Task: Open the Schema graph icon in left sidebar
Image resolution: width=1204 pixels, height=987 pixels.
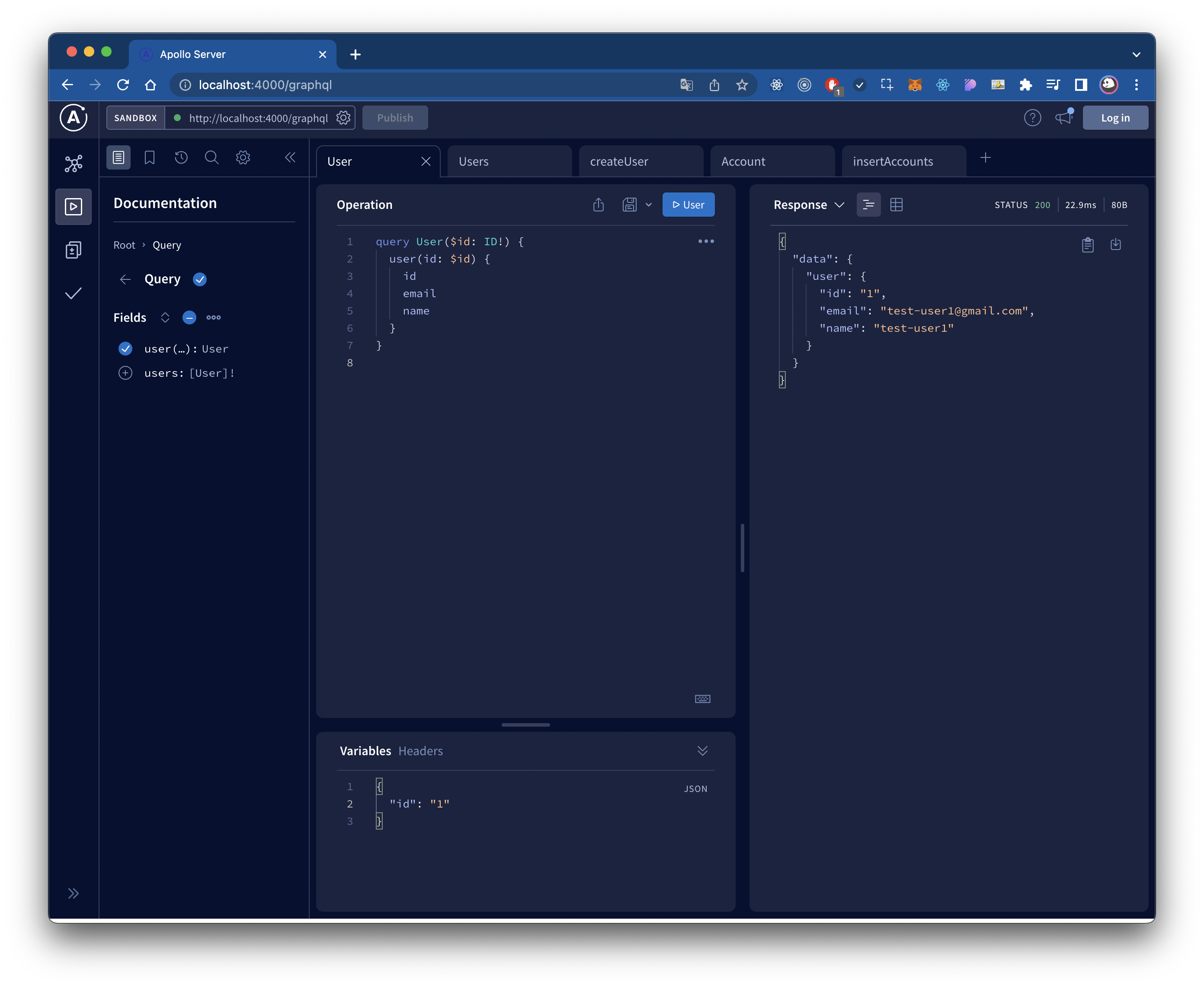Action: (74, 164)
